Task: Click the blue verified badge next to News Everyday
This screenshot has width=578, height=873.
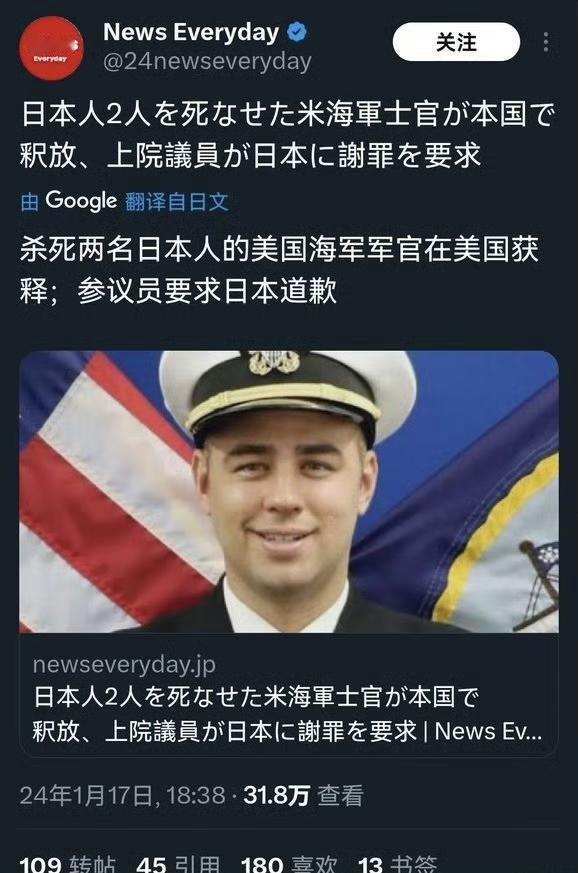Action: [x=297, y=32]
